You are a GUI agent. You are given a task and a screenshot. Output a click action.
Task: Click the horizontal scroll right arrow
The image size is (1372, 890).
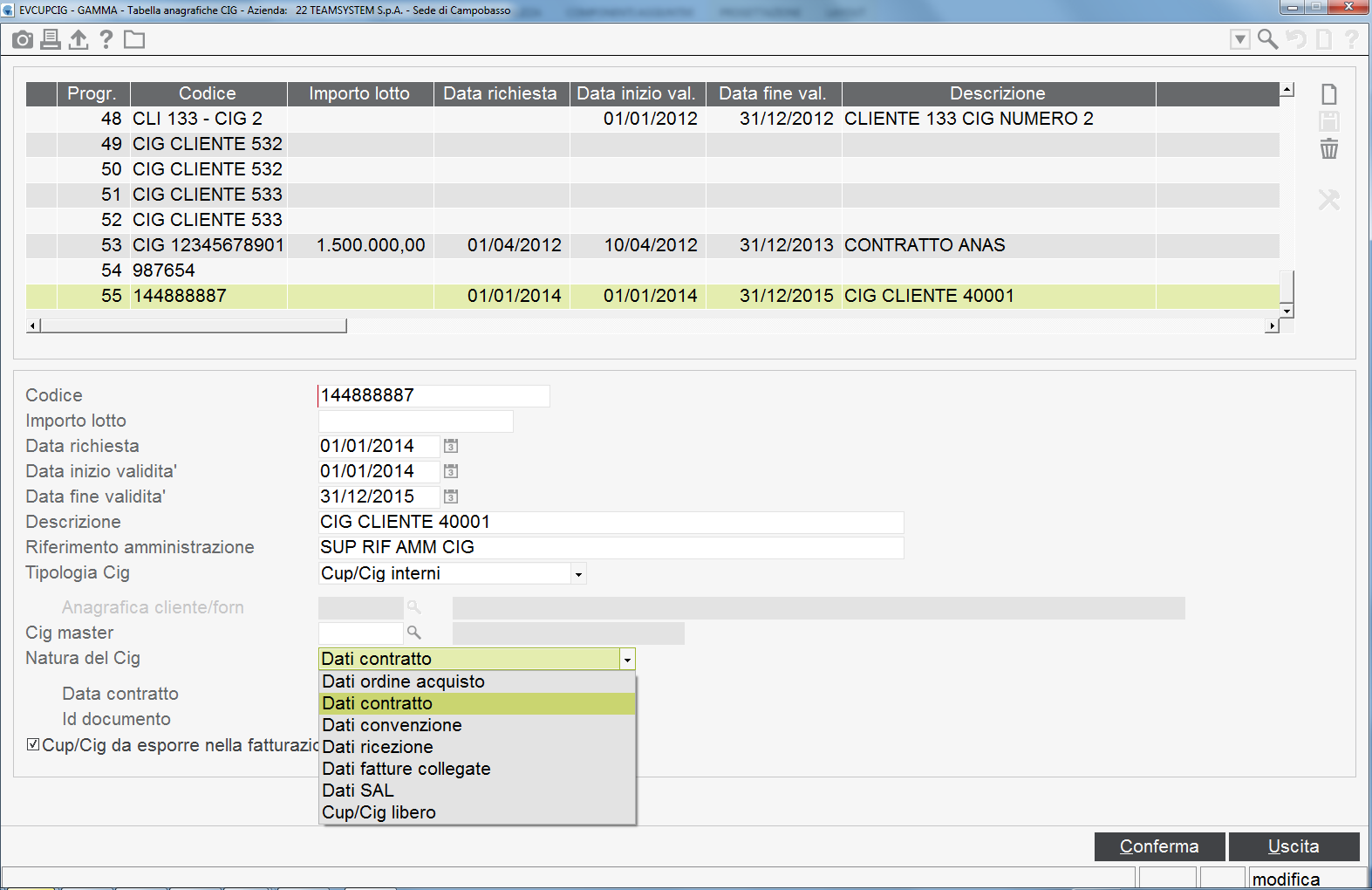(1273, 325)
